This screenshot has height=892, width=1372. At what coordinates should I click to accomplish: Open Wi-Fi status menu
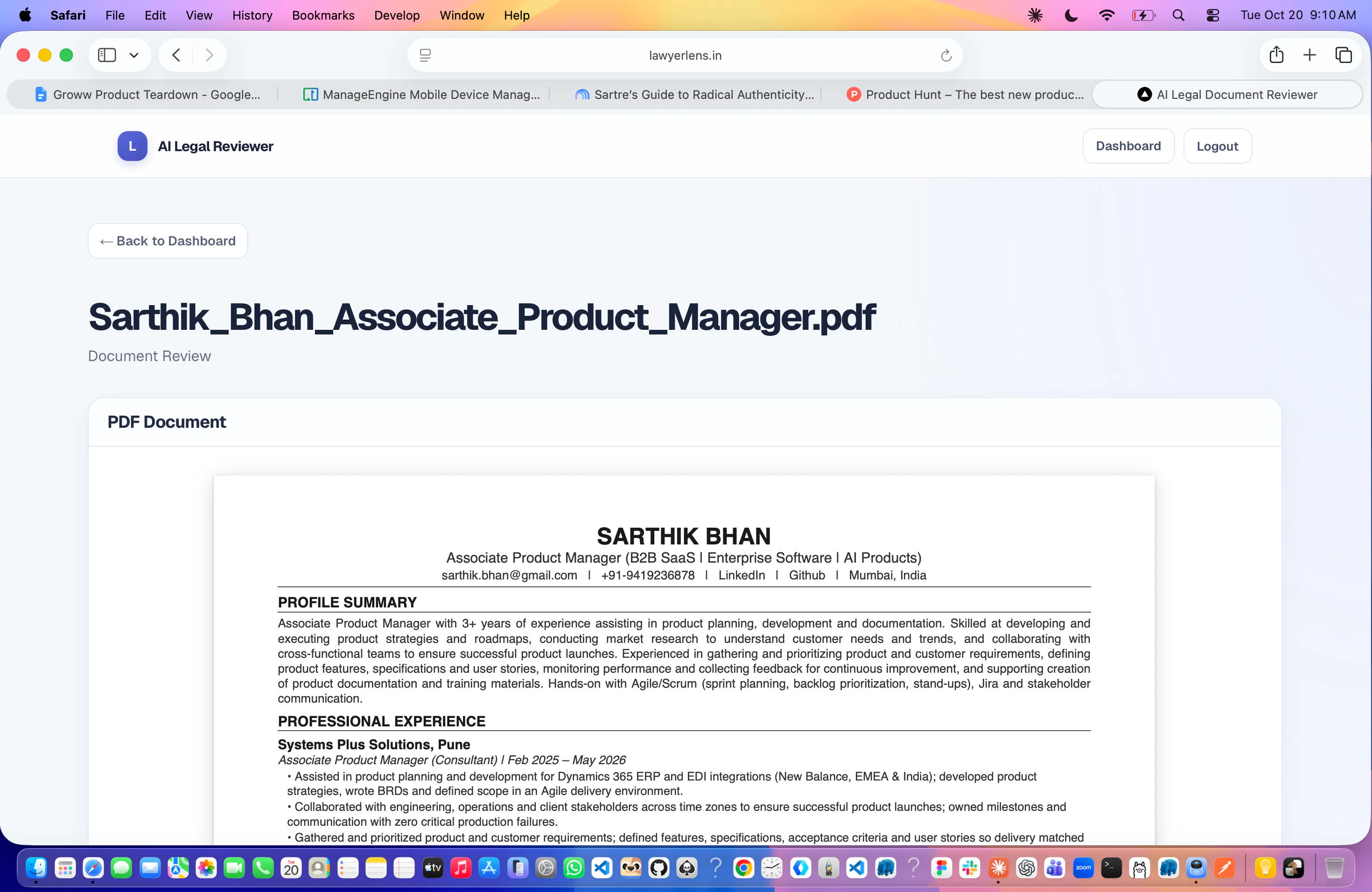(x=1106, y=15)
